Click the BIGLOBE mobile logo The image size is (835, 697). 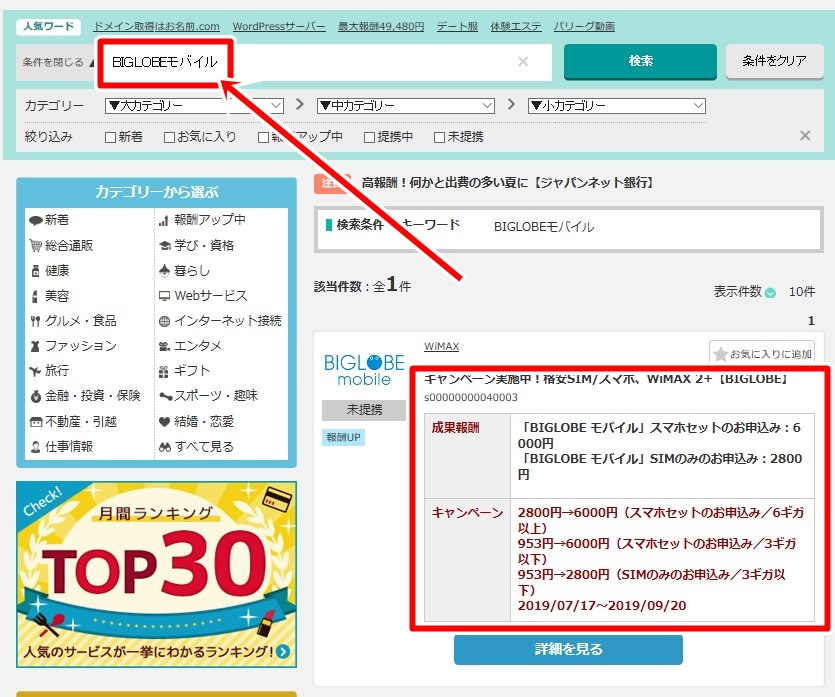tap(364, 369)
